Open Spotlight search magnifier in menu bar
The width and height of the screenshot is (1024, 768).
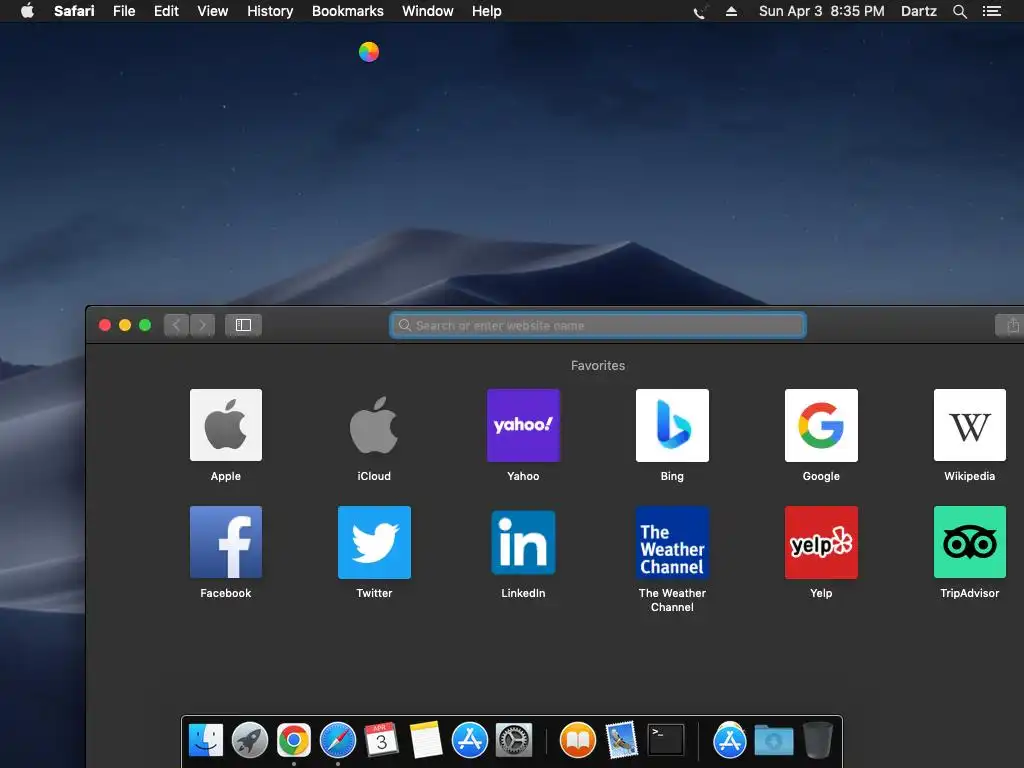(x=960, y=11)
